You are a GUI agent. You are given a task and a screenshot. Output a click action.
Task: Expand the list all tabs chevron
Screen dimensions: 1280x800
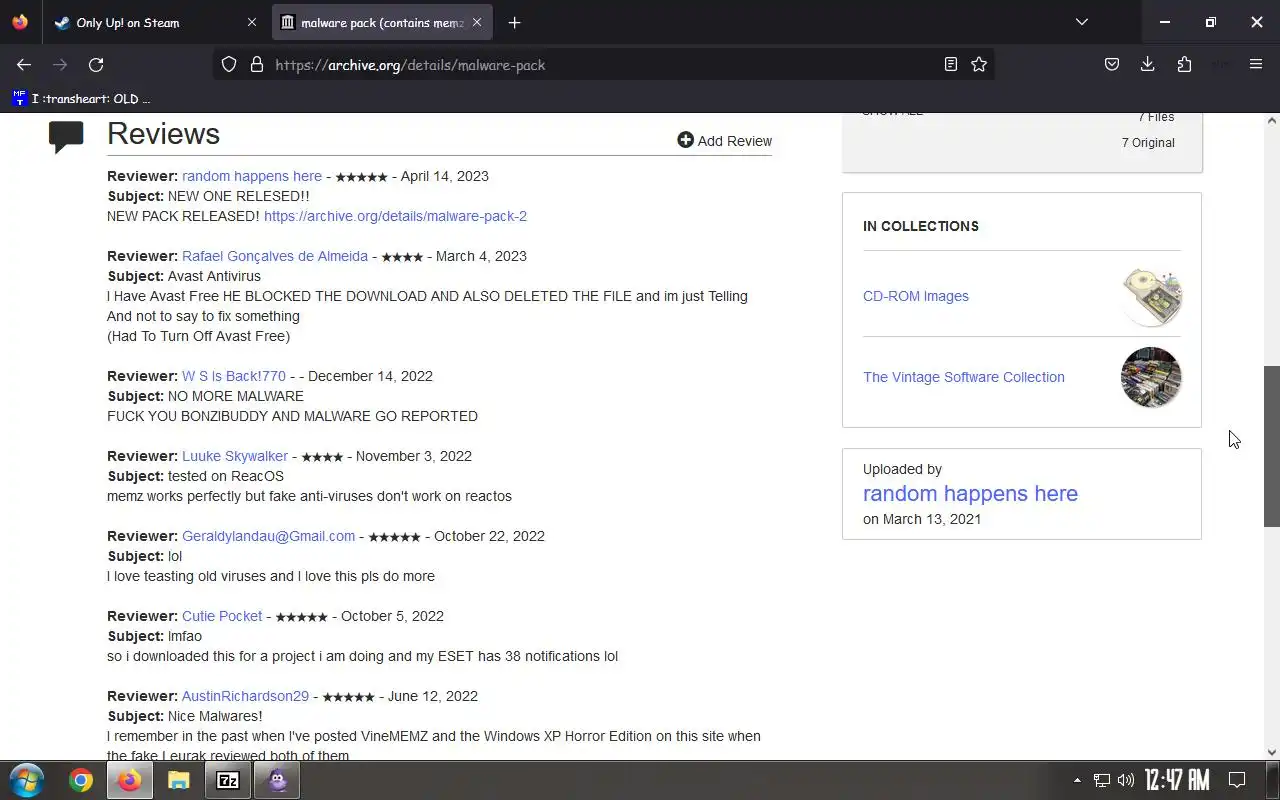point(1081,22)
